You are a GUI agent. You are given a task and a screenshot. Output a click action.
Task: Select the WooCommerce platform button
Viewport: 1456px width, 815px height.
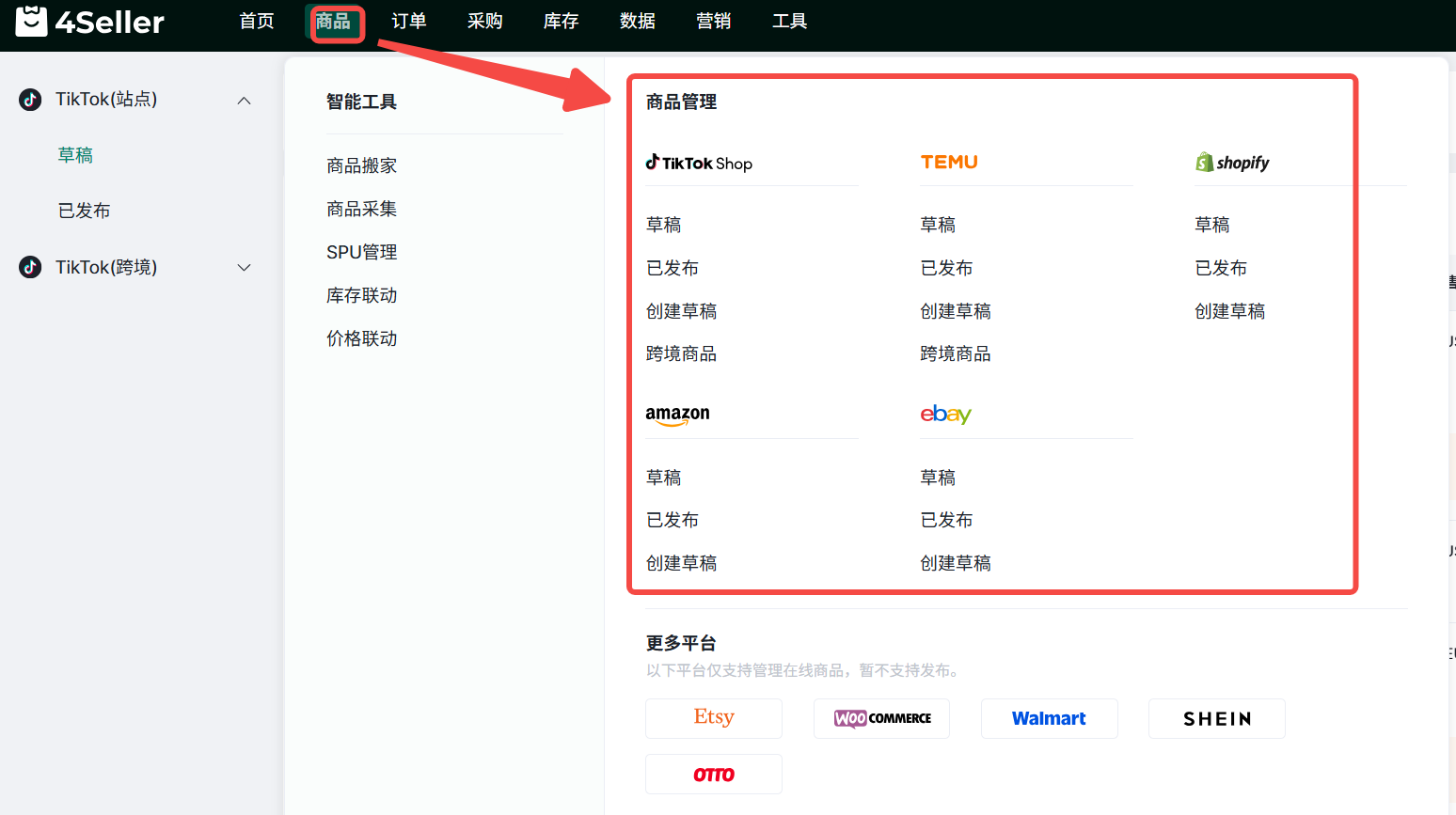click(881, 718)
